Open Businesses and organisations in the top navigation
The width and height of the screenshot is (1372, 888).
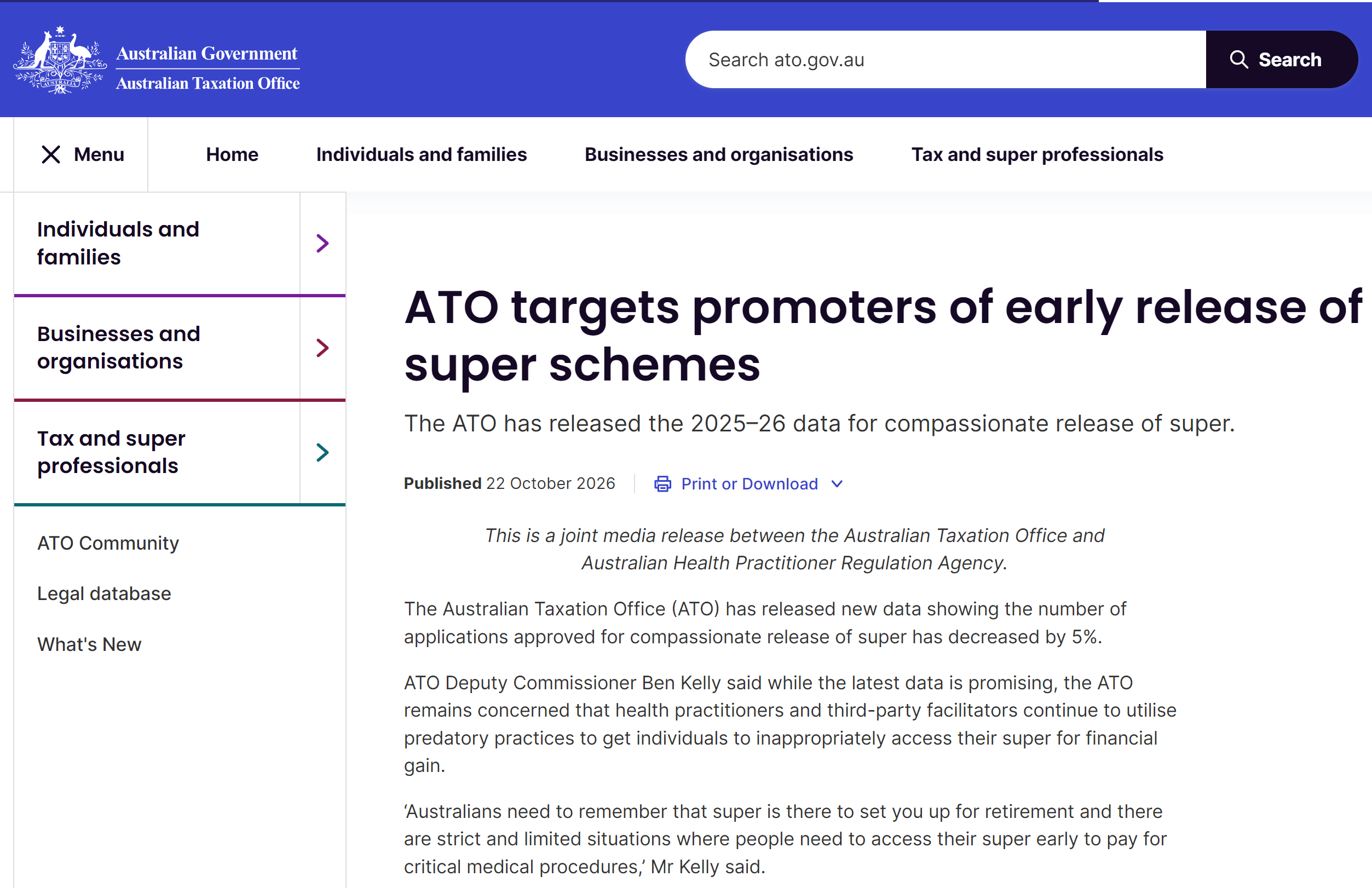click(719, 154)
